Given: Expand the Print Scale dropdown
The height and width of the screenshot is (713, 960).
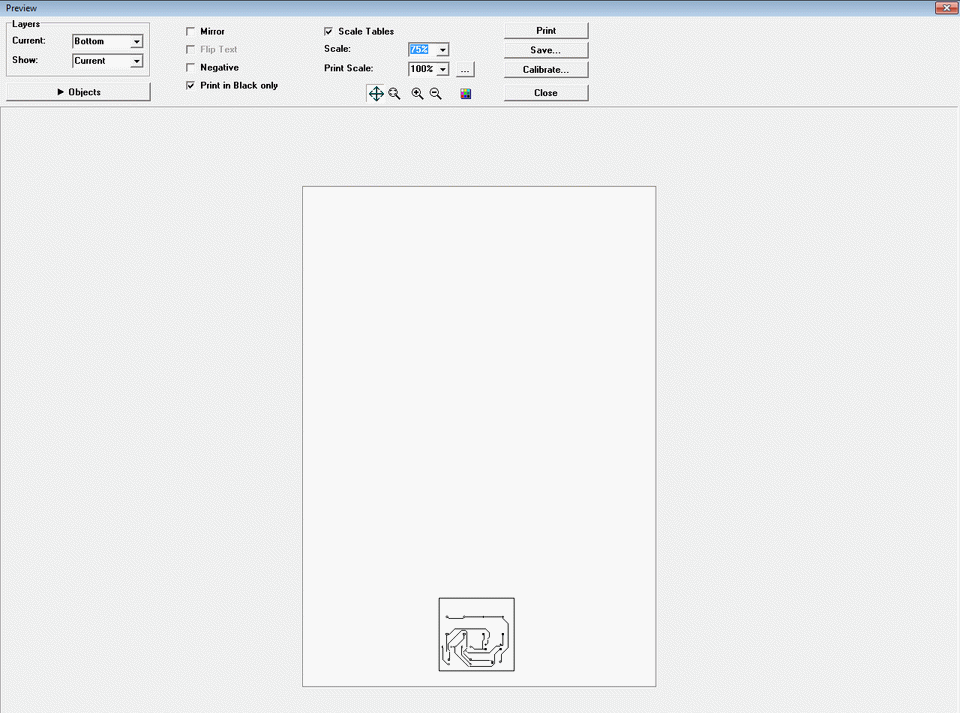Looking at the screenshot, I should click(443, 69).
